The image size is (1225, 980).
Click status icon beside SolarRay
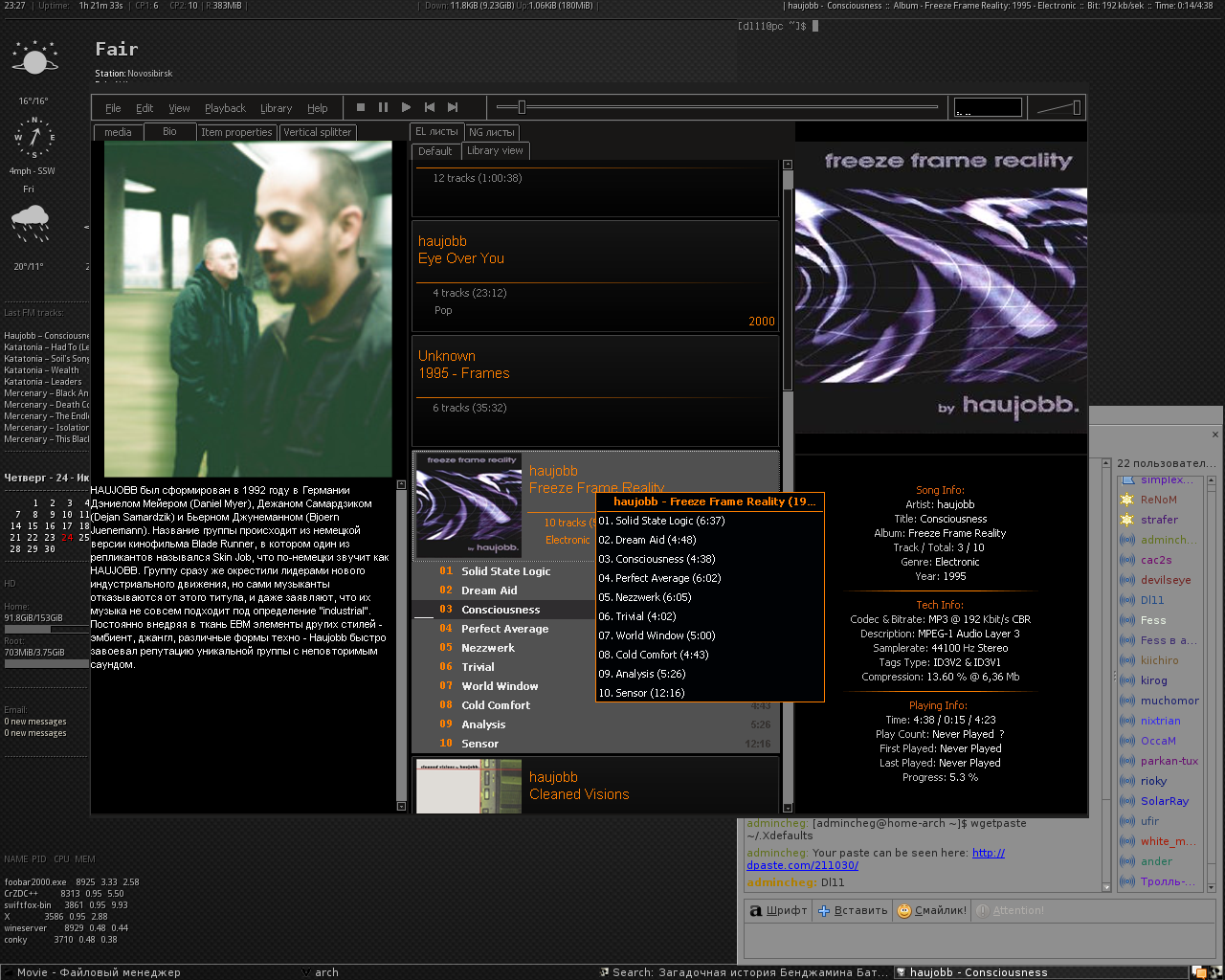(x=1127, y=801)
